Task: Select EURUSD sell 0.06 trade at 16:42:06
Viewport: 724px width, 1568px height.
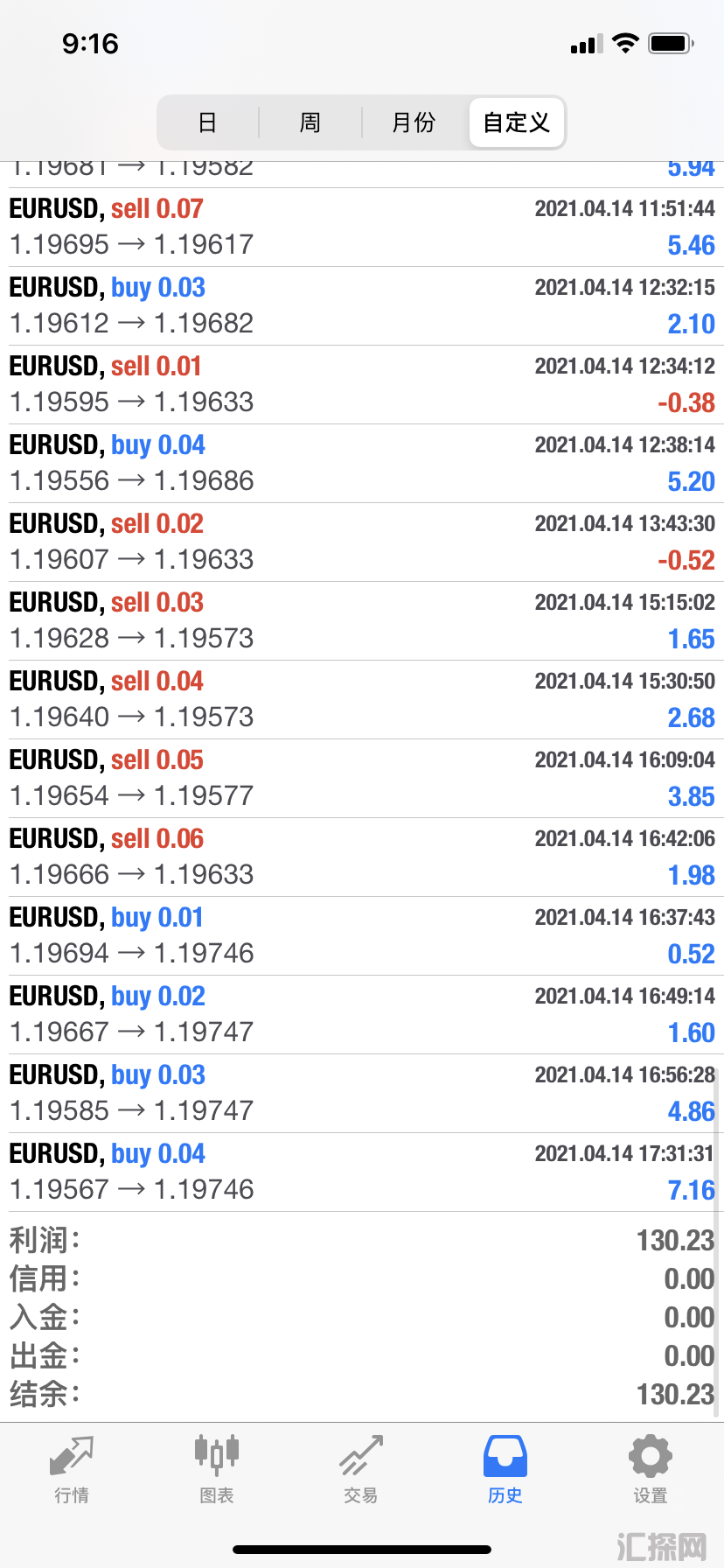Action: [x=362, y=857]
